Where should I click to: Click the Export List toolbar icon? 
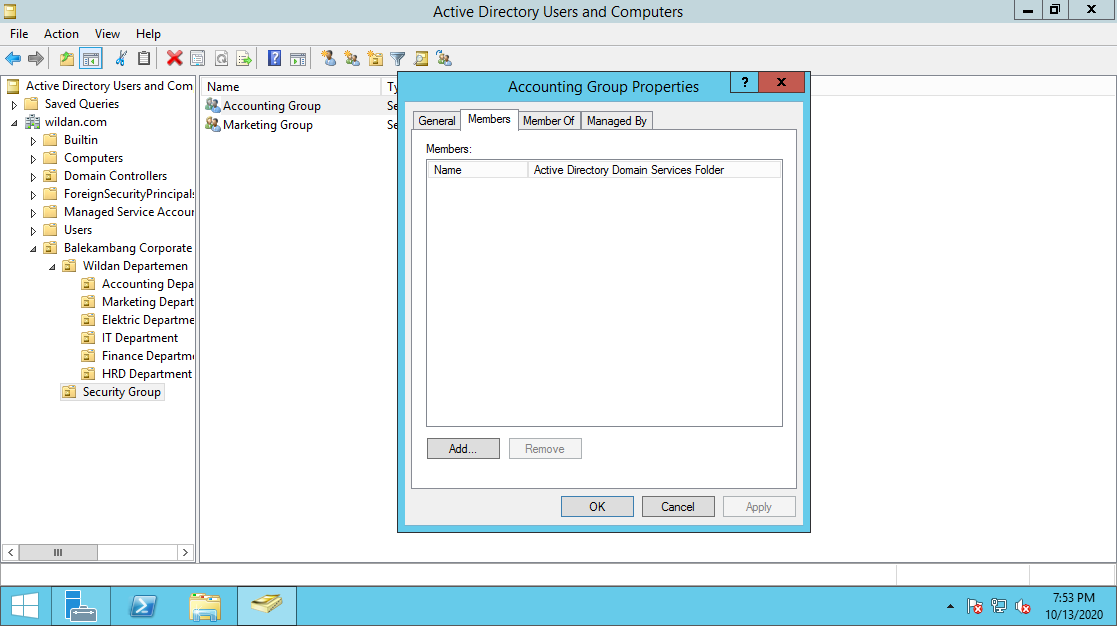(x=243, y=58)
